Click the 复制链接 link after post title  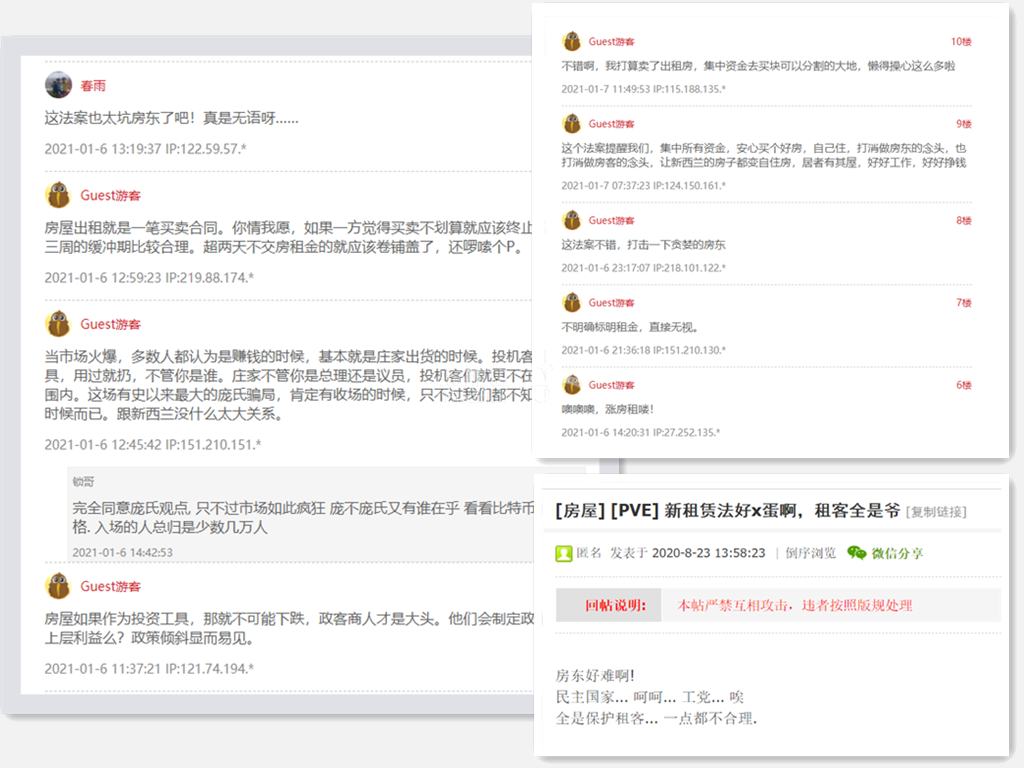pos(936,512)
